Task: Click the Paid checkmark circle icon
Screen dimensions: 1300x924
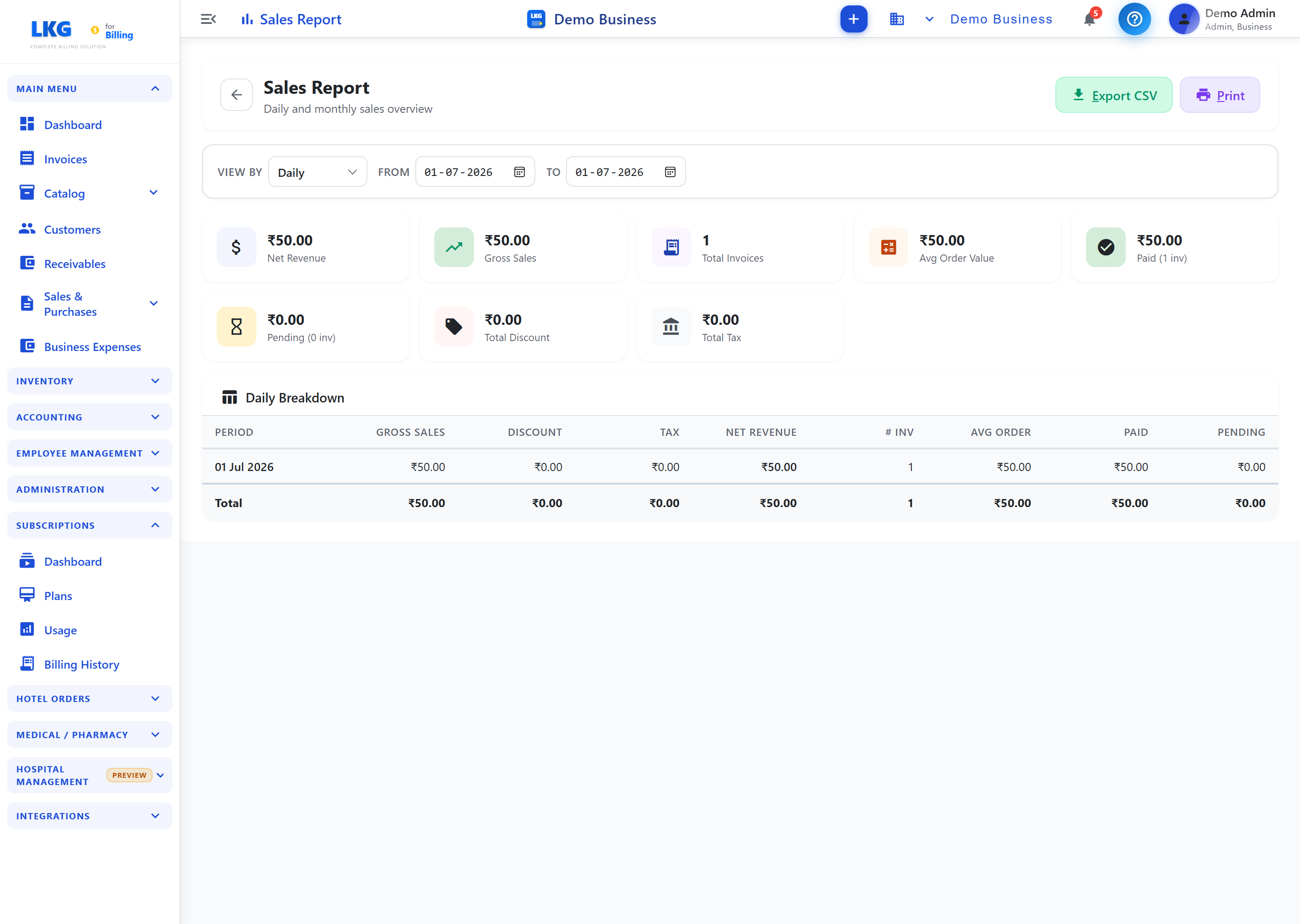Action: coord(1105,248)
